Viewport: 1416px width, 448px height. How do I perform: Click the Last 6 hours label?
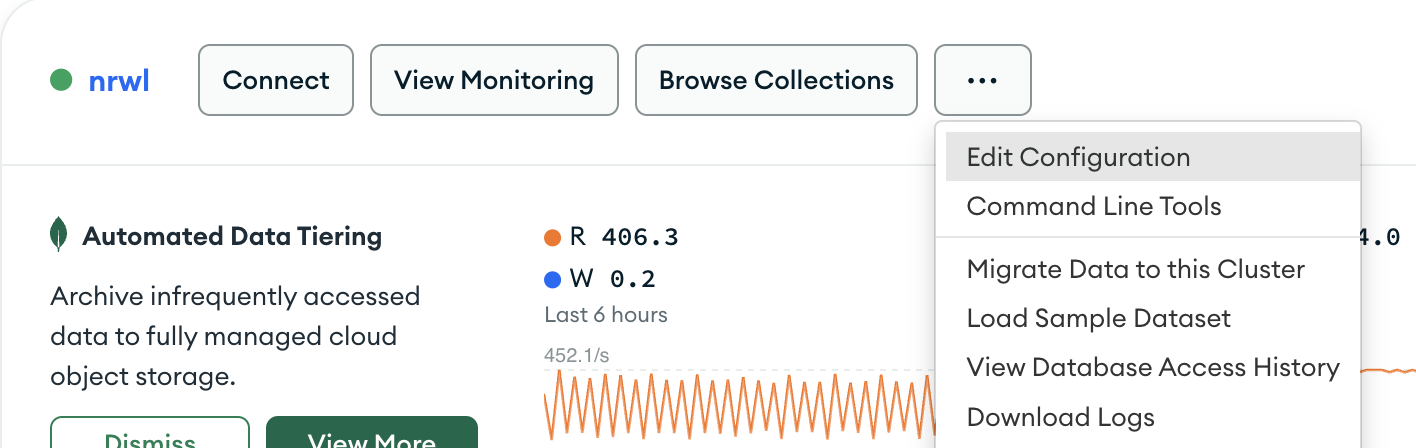point(606,315)
